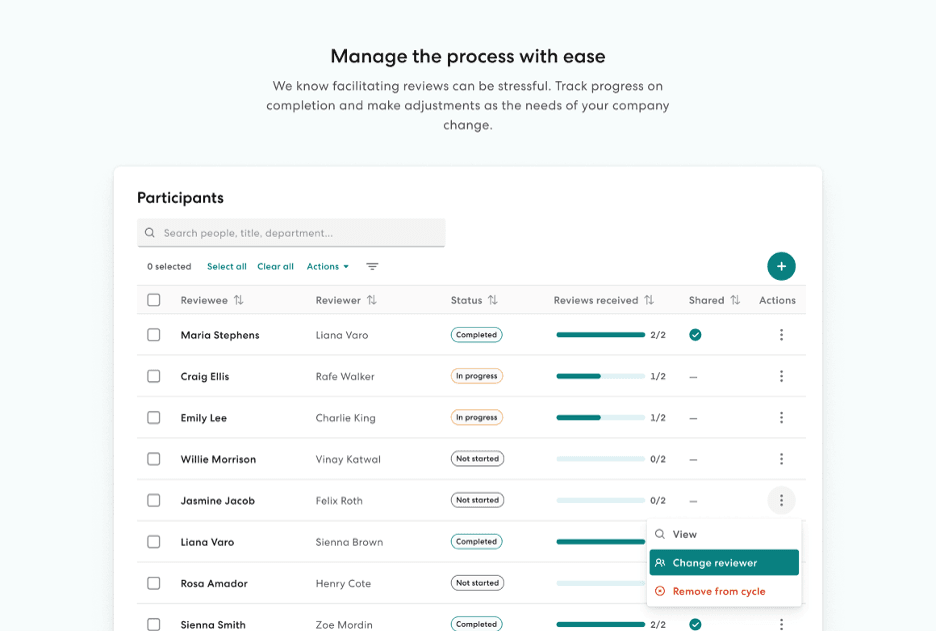
Task: Expand the Actions dropdown
Action: point(328,267)
